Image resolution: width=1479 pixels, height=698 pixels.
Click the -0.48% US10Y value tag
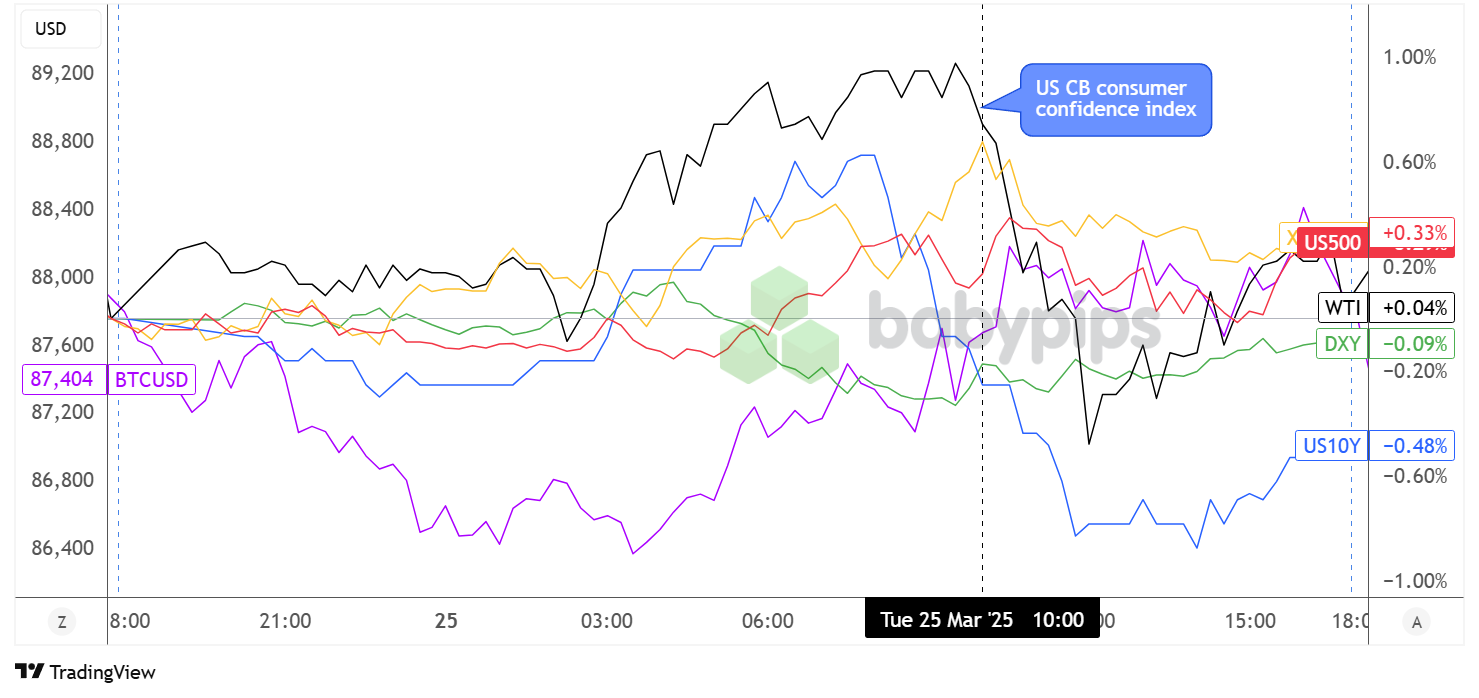pos(1411,445)
